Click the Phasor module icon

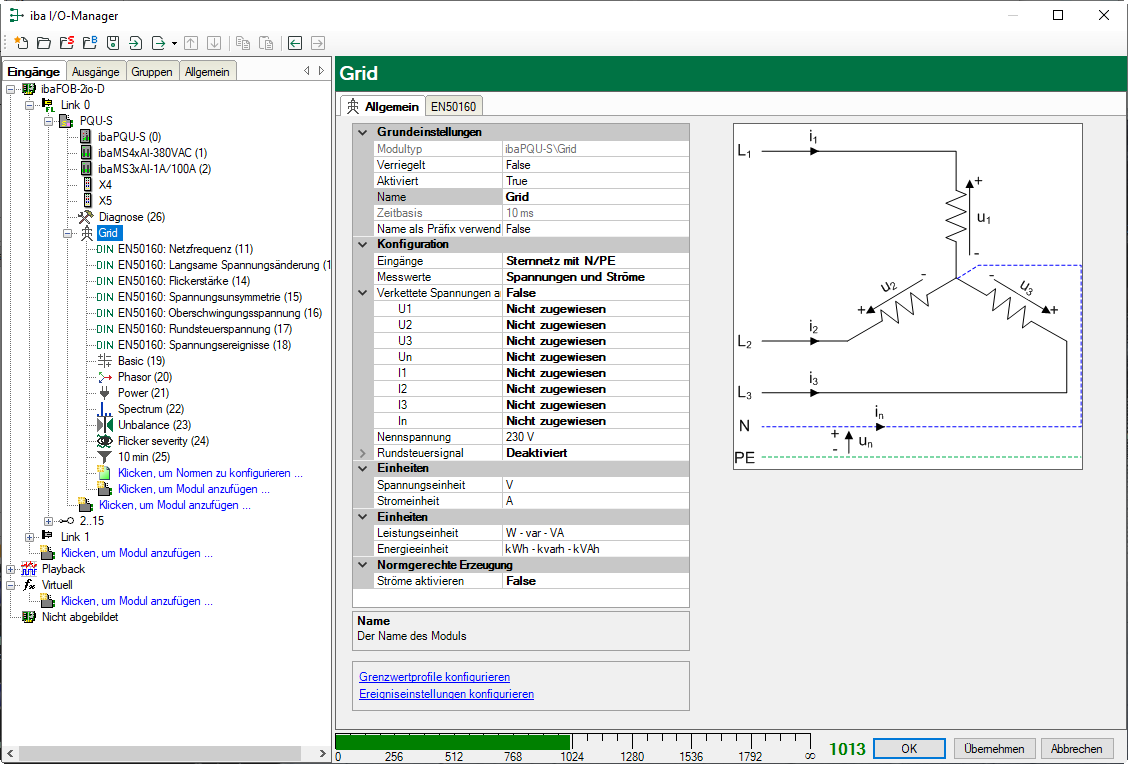pyautogui.click(x=105, y=377)
